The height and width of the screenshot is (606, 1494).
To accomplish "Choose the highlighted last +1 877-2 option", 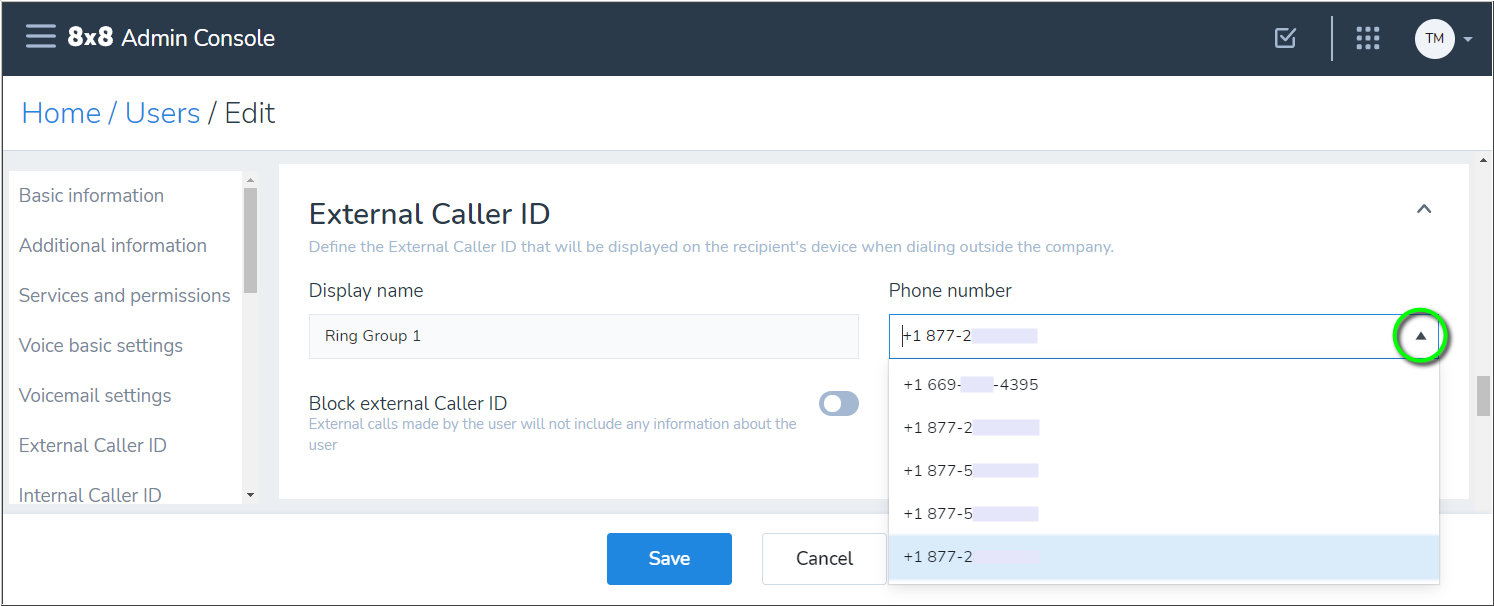I will coord(970,557).
